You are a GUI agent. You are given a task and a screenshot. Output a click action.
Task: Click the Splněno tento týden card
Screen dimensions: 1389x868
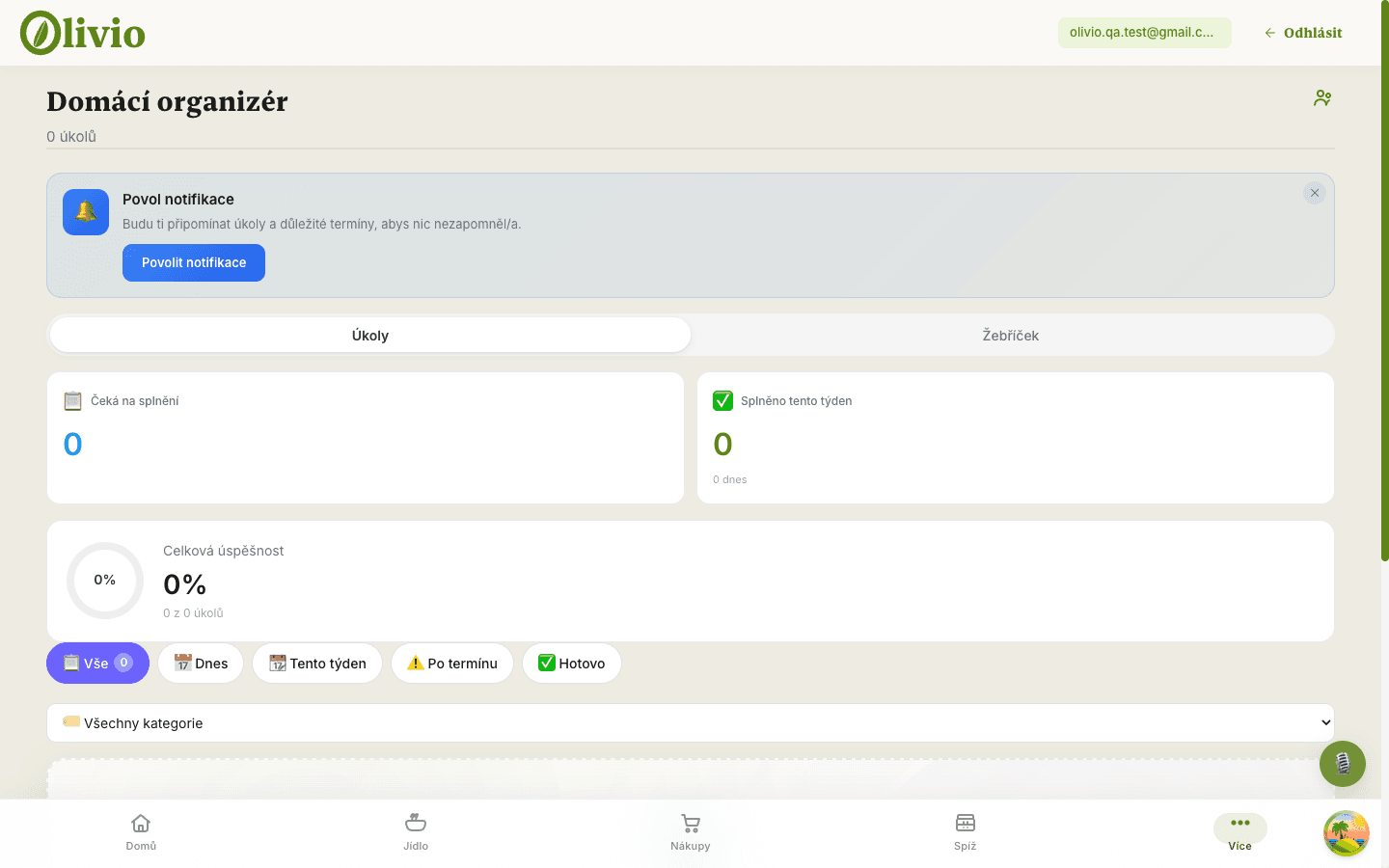[1016, 438]
